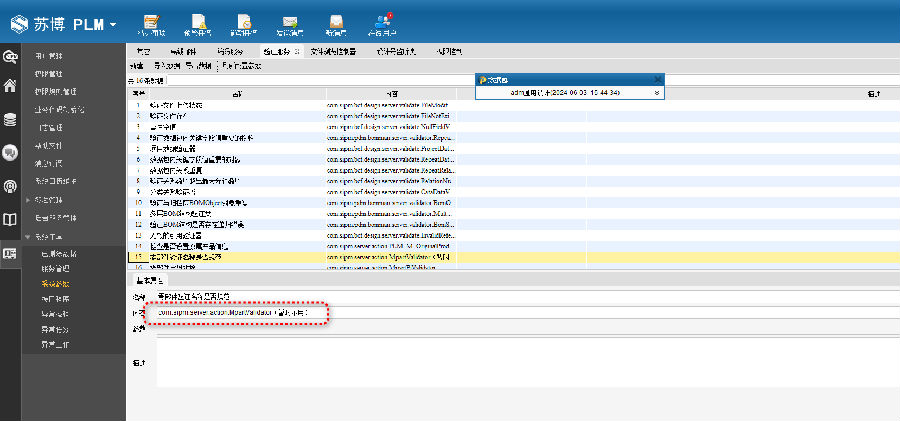Close the currently active tab with x
Image resolution: width=900 pixels, height=421 pixels.
click(298, 51)
